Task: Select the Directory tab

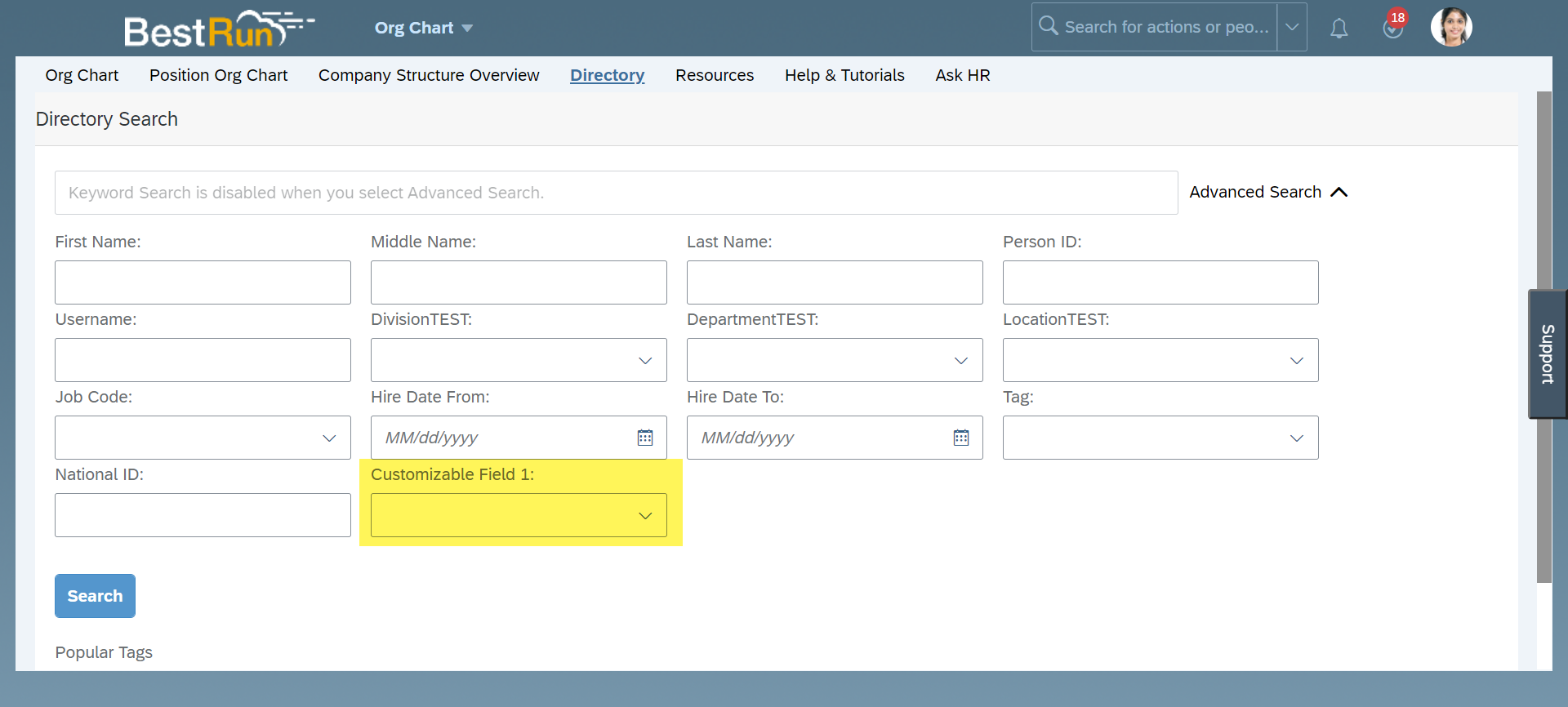Action: pos(607,75)
